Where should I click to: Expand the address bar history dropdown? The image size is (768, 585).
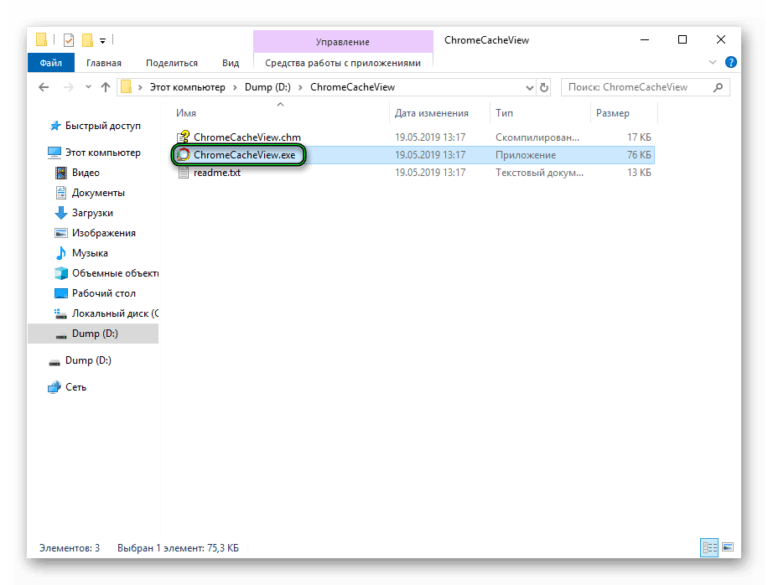[x=529, y=88]
